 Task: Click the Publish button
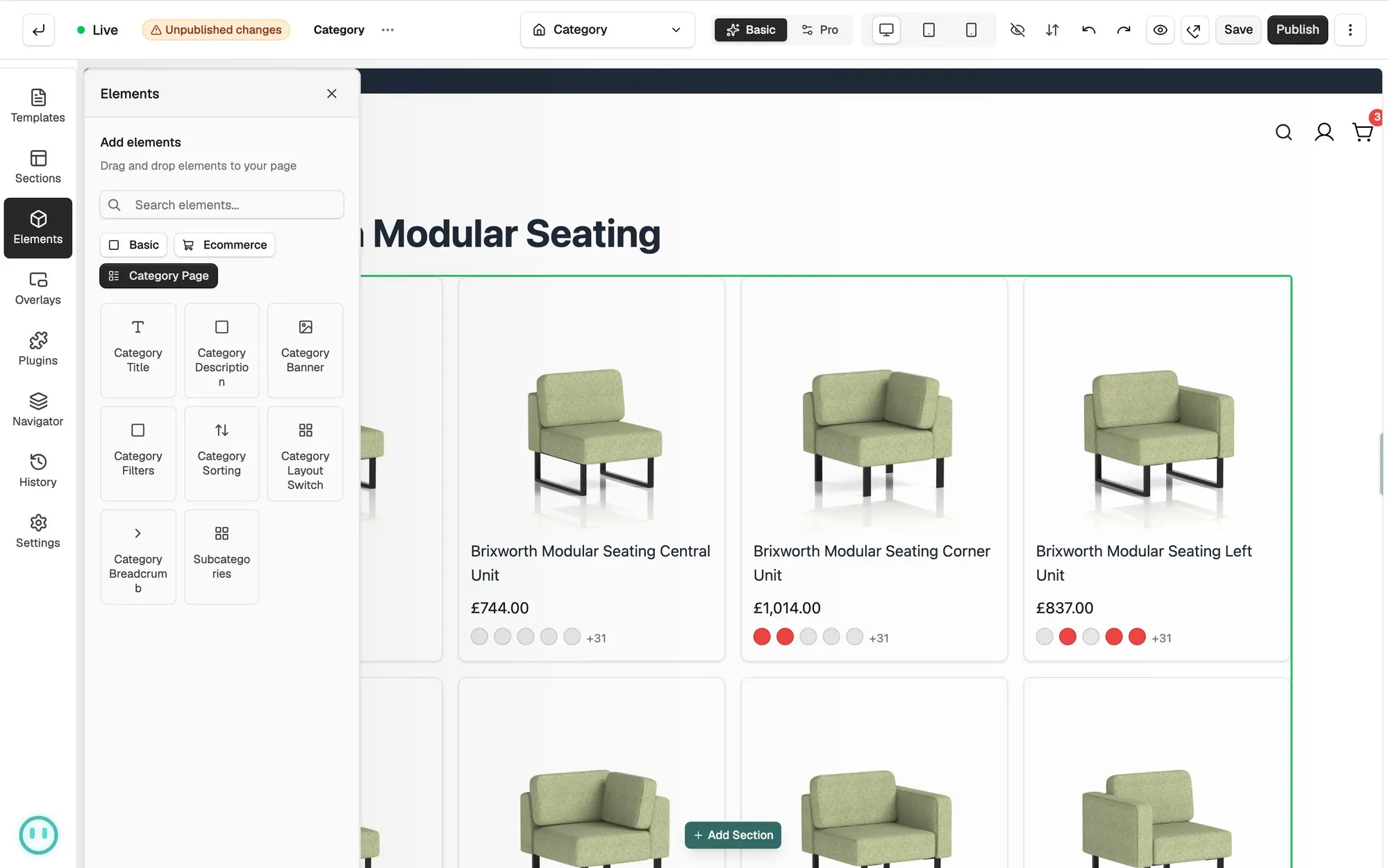(1297, 30)
